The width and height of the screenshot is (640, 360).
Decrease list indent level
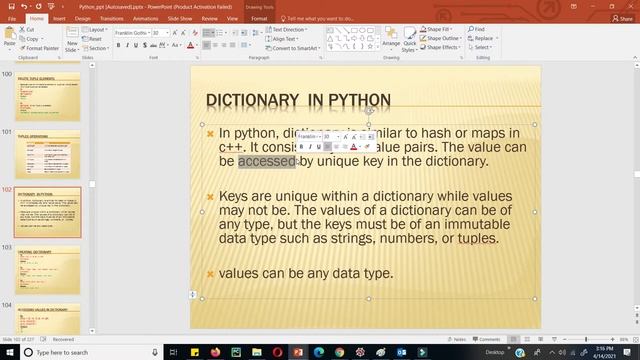coord(235,33)
